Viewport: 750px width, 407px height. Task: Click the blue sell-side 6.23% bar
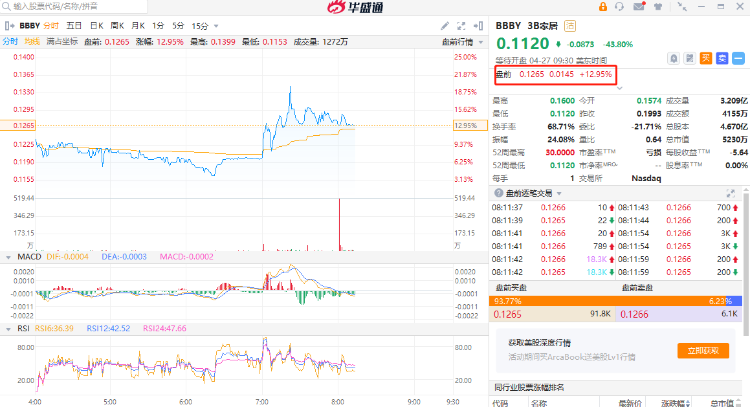point(733,301)
